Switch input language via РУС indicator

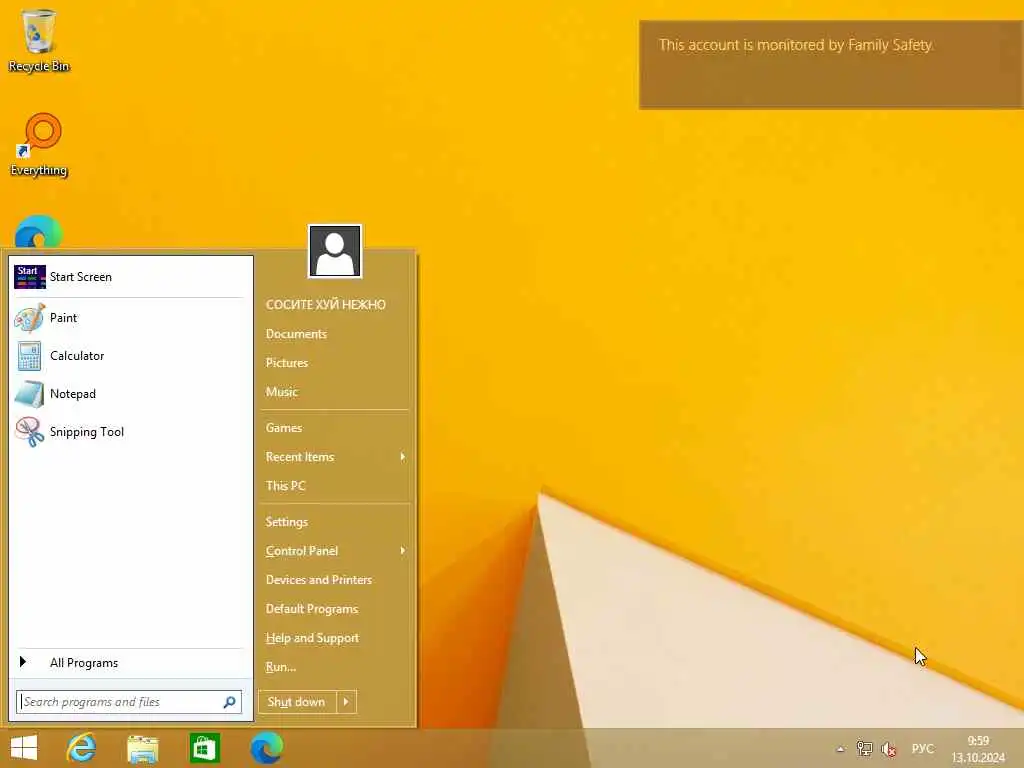(923, 749)
